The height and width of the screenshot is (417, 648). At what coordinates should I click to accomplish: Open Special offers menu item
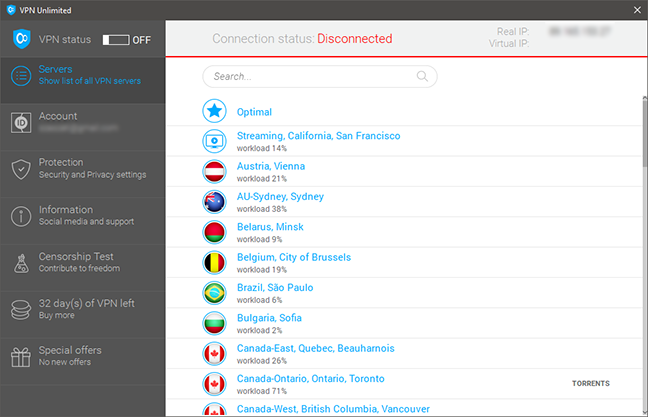[83, 362]
